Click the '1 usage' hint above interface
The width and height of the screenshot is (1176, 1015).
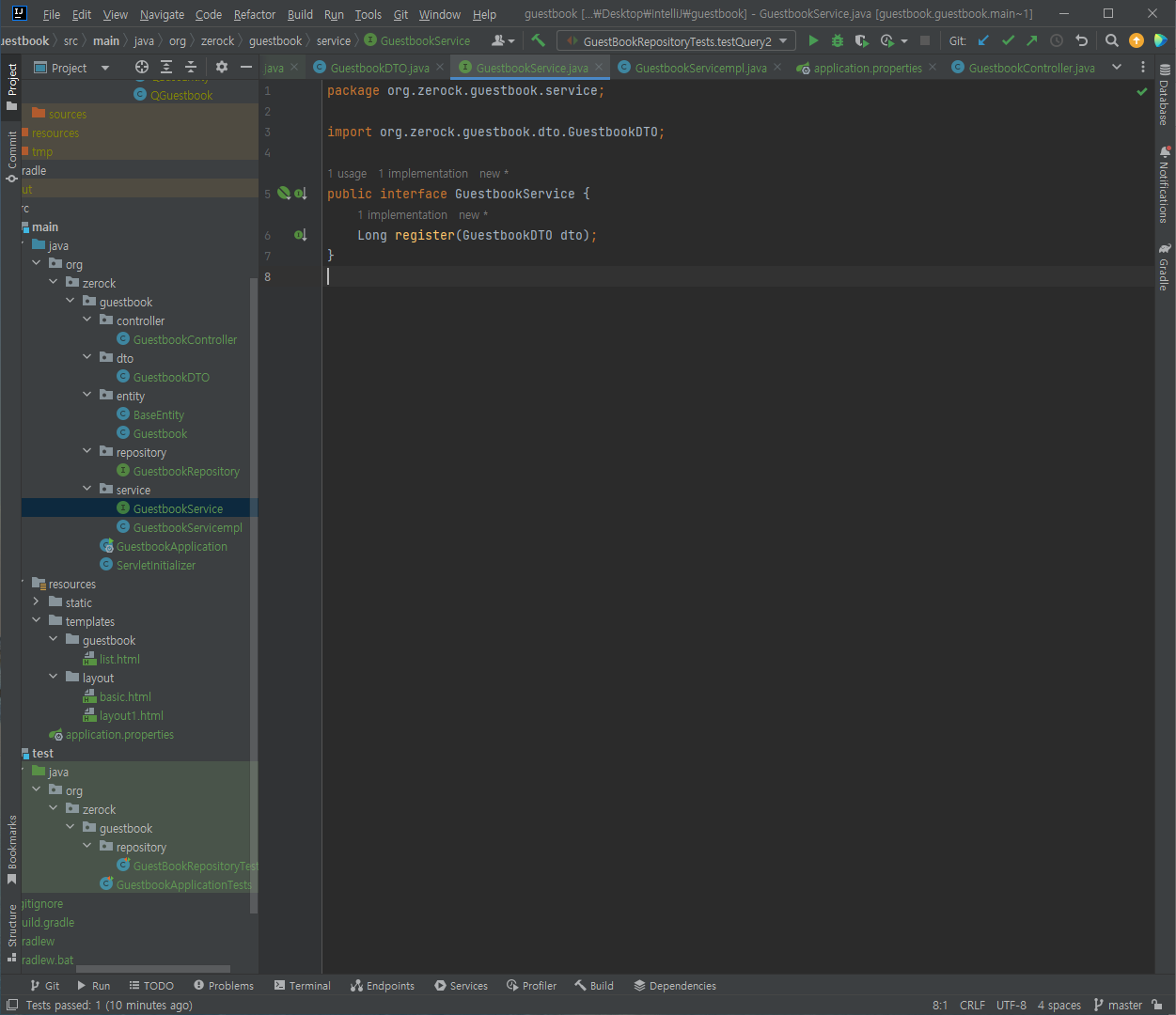pyautogui.click(x=347, y=174)
